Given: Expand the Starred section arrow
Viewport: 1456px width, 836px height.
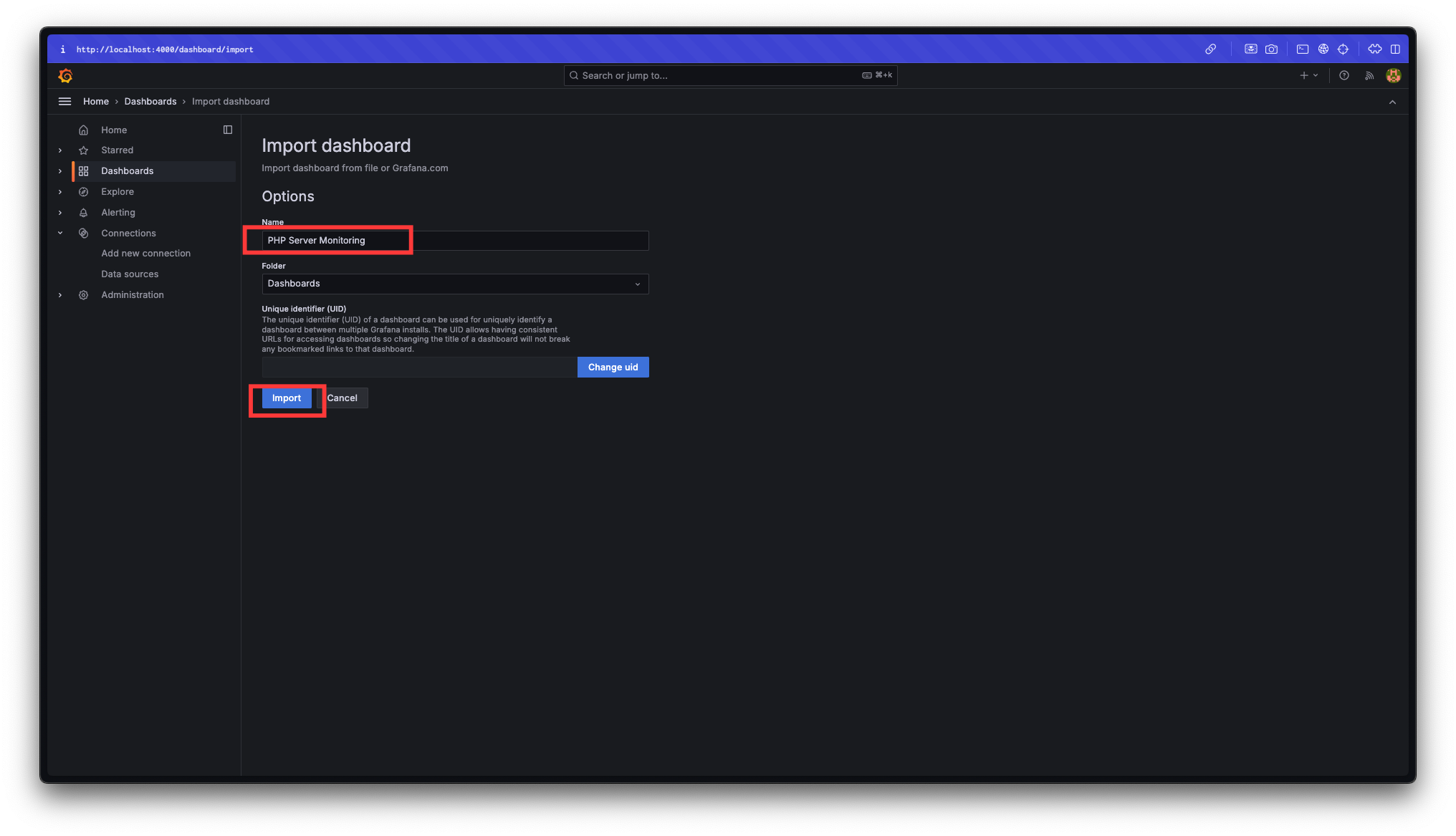Looking at the screenshot, I should point(60,150).
